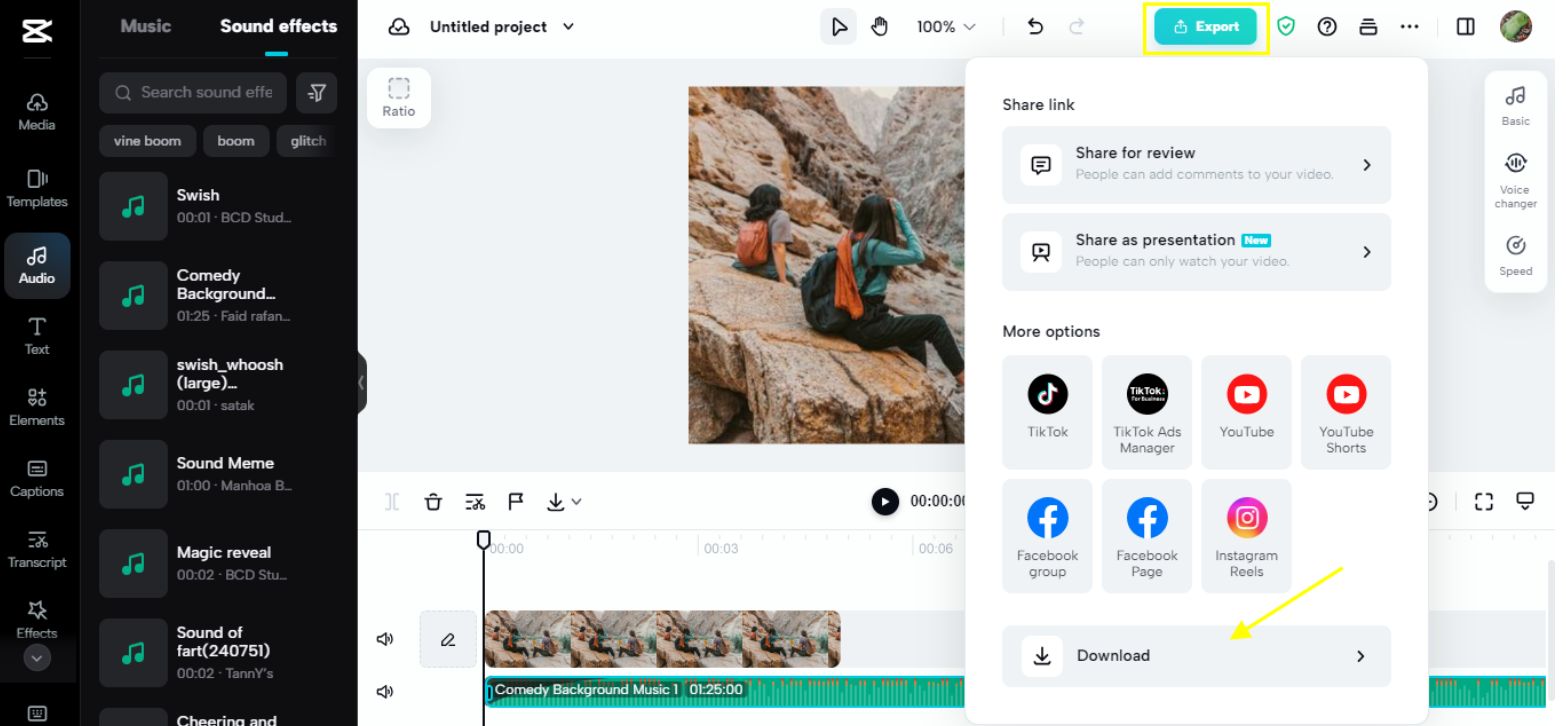Open the Text panel
The width and height of the screenshot is (1566, 726).
click(x=37, y=336)
